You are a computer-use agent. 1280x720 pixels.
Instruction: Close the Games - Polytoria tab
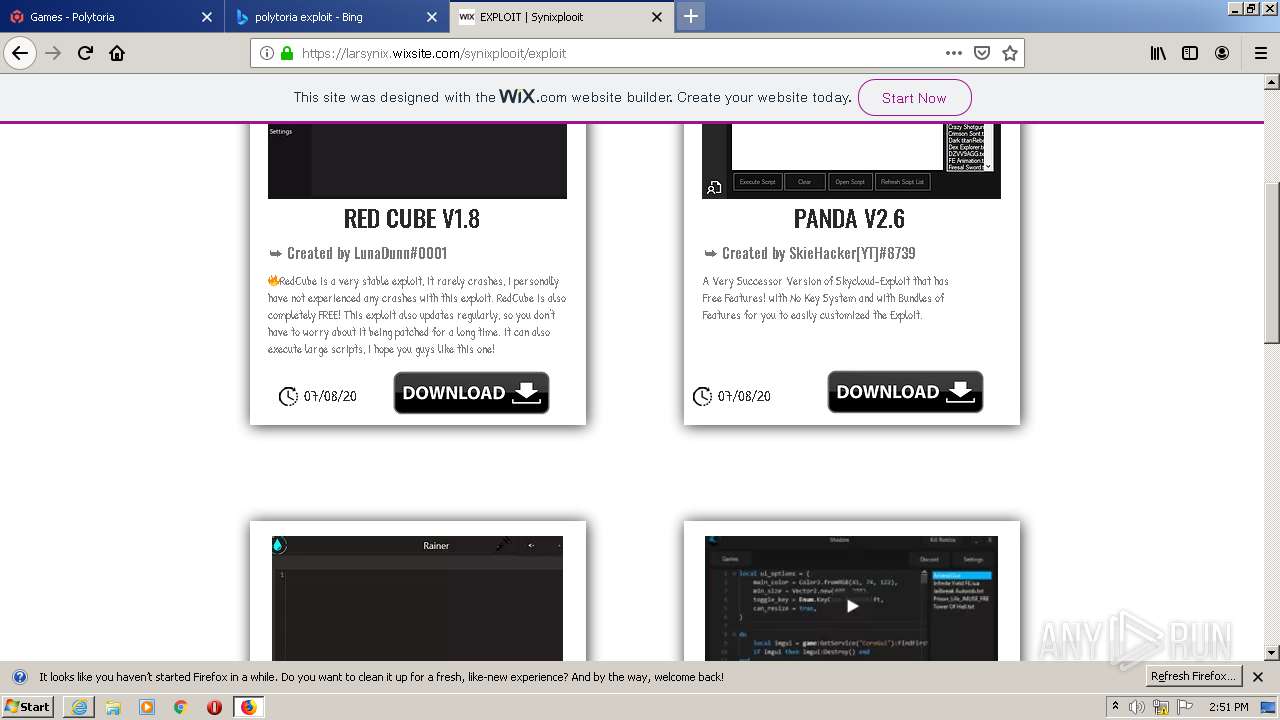[207, 17]
